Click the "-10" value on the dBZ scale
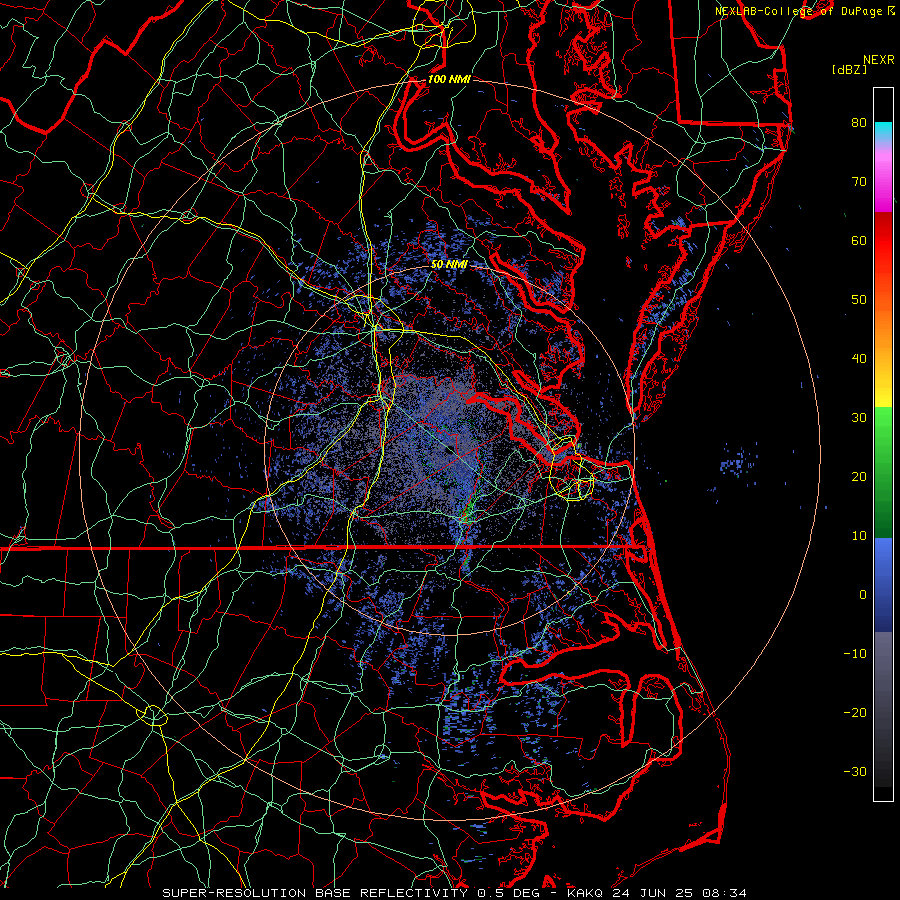 click(x=855, y=654)
